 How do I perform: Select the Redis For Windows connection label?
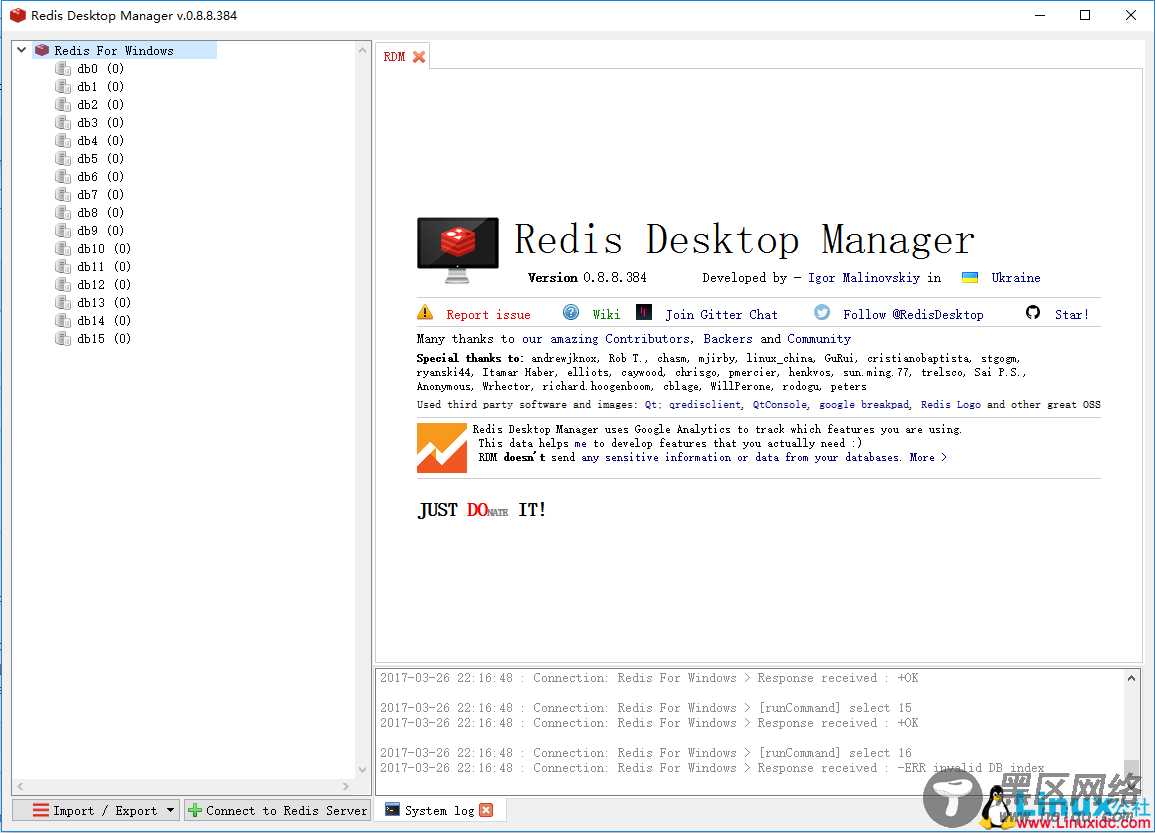pyautogui.click(x=114, y=51)
